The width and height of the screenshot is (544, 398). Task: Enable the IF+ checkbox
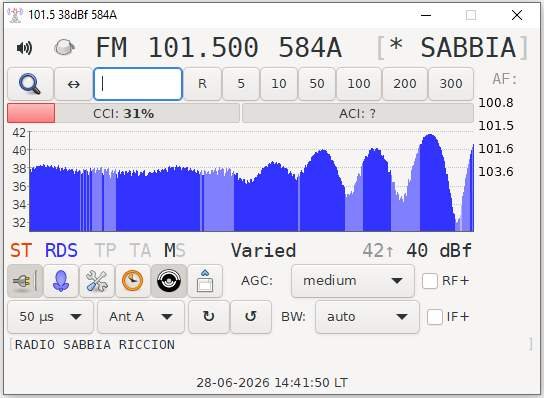[435, 317]
